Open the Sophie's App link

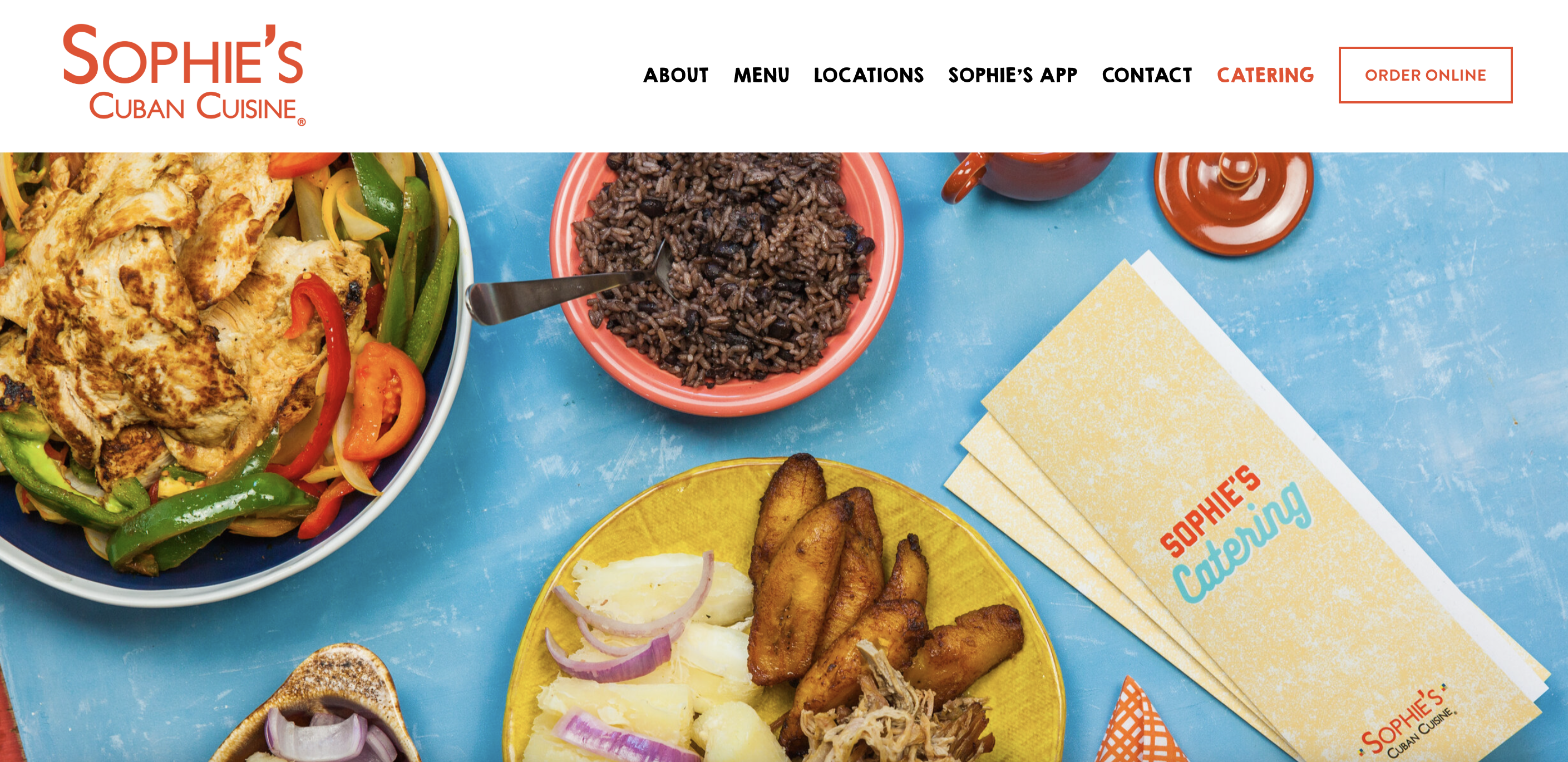point(1013,75)
